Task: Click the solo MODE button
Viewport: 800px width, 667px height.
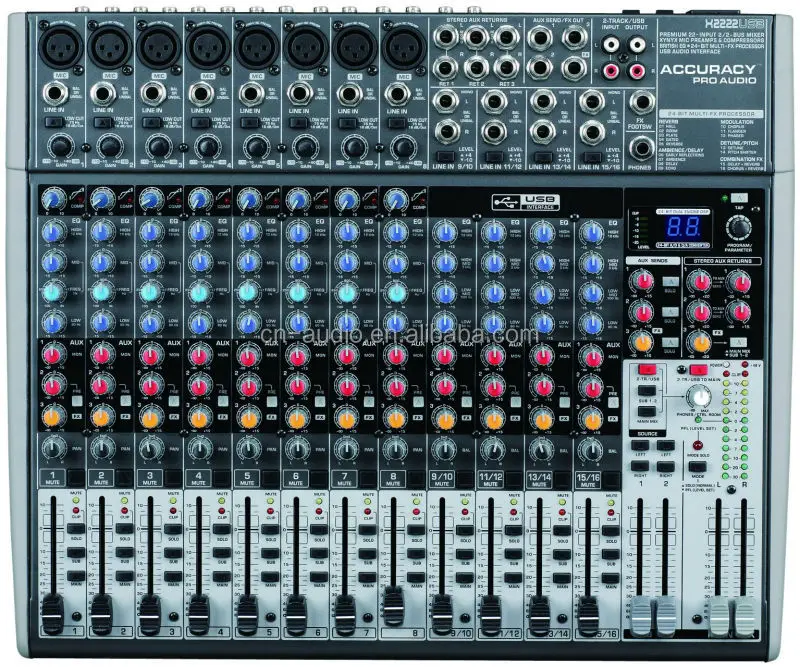Action: pos(697,466)
